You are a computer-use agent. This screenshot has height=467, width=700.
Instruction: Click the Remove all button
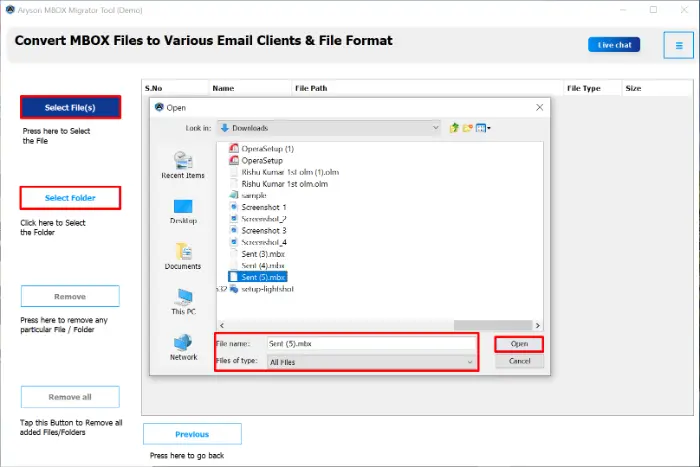coord(70,397)
